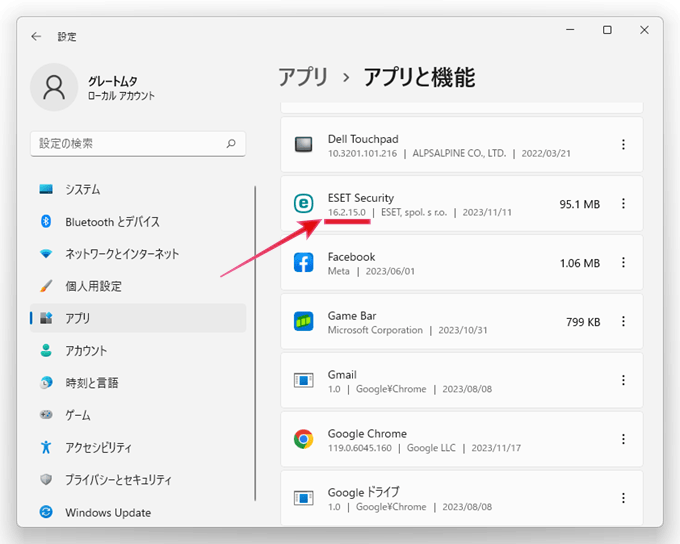Click the Dell Touchpad app name

(x=363, y=139)
